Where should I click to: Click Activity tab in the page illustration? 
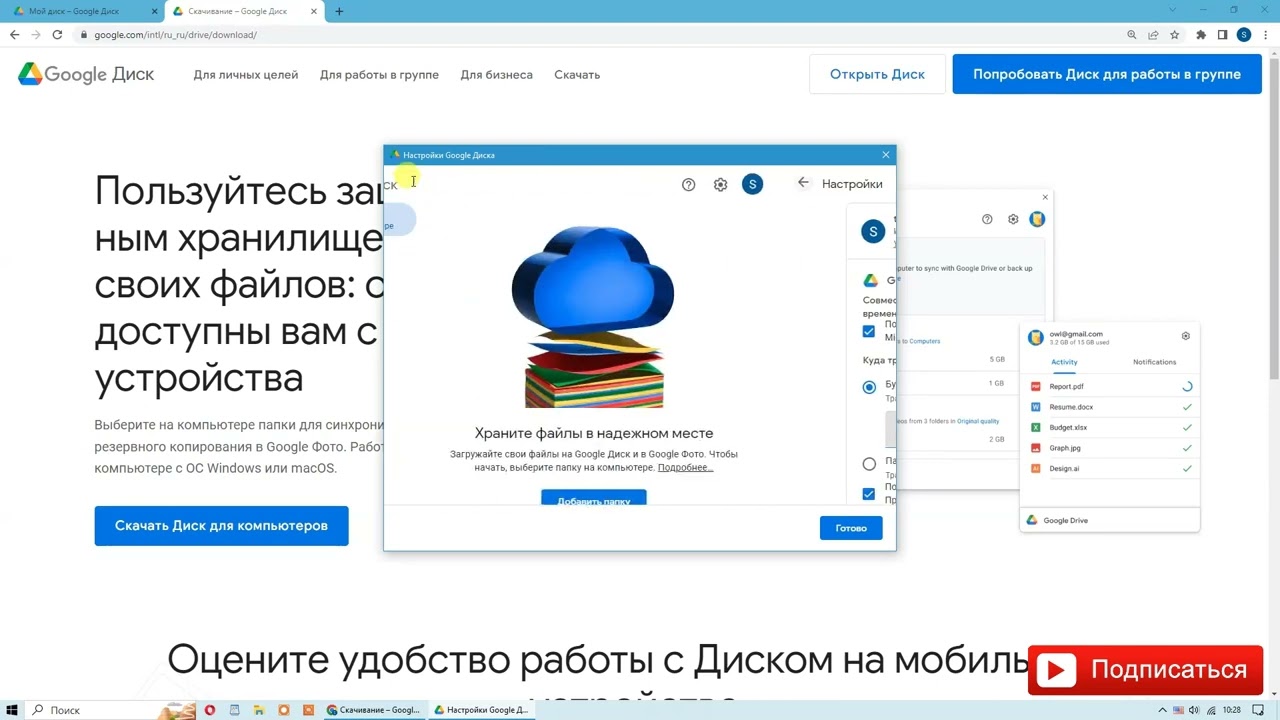(1064, 362)
